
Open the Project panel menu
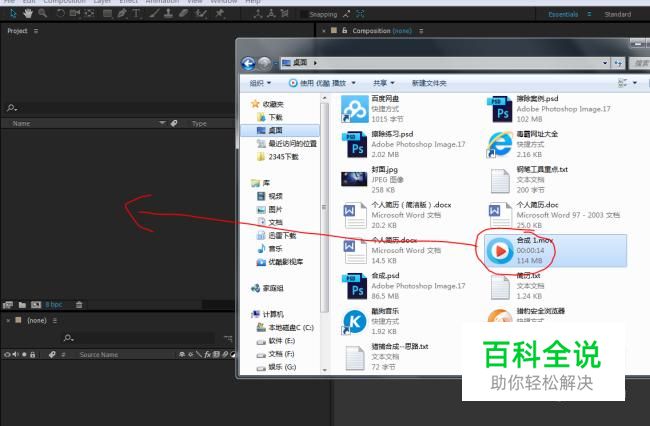point(36,31)
